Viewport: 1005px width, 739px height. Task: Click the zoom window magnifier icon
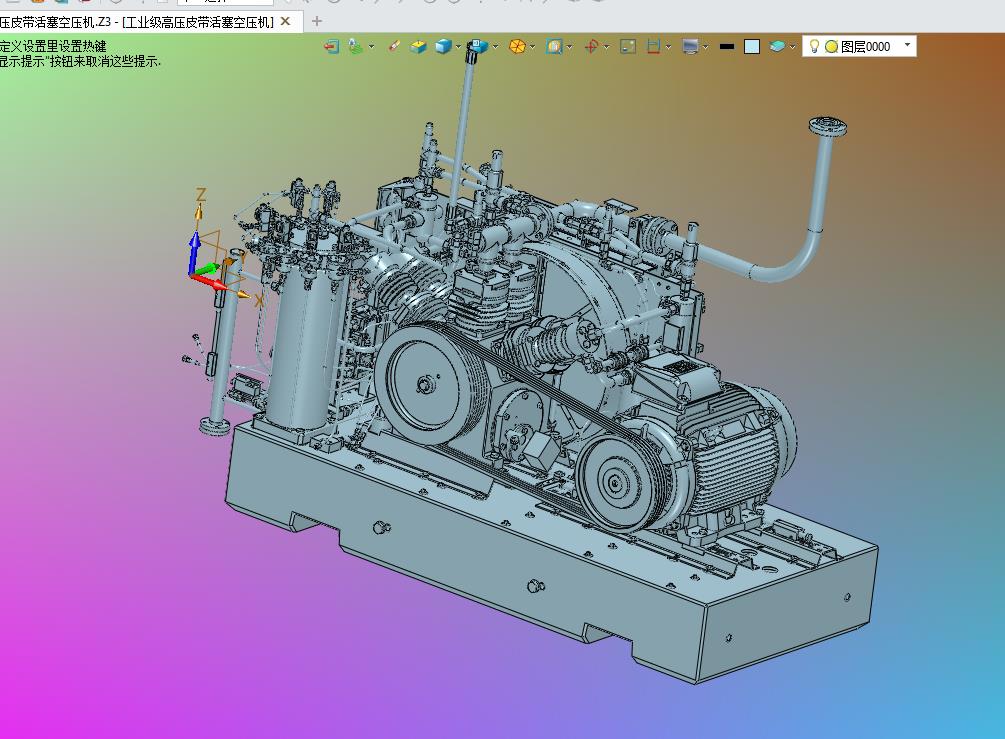(554, 46)
